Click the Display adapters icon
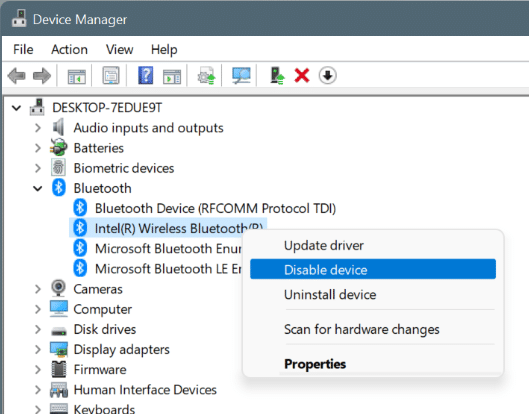This screenshot has width=529, height=414. pos(59,349)
